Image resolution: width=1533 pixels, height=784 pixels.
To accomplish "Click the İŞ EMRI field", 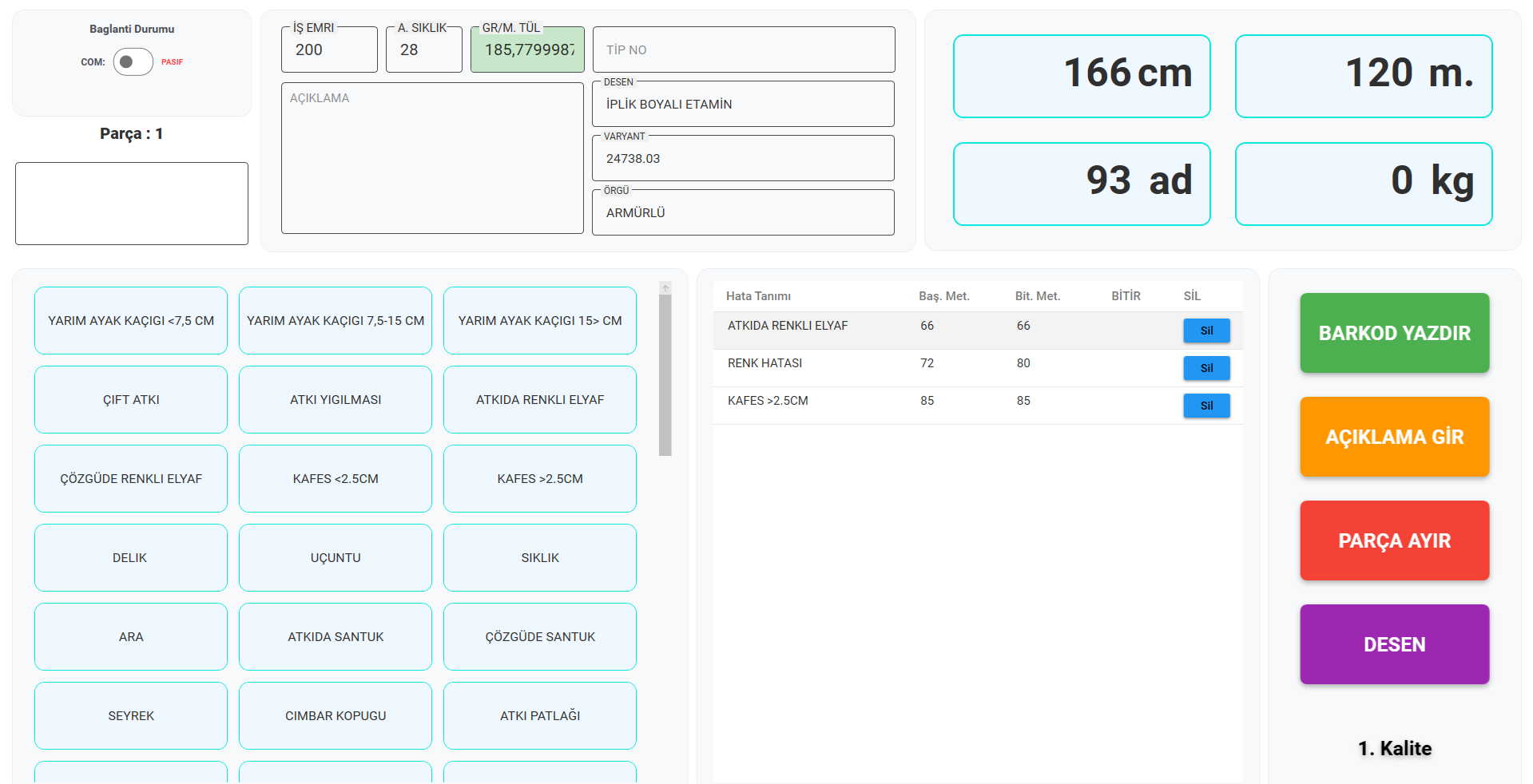I will tap(329, 49).
